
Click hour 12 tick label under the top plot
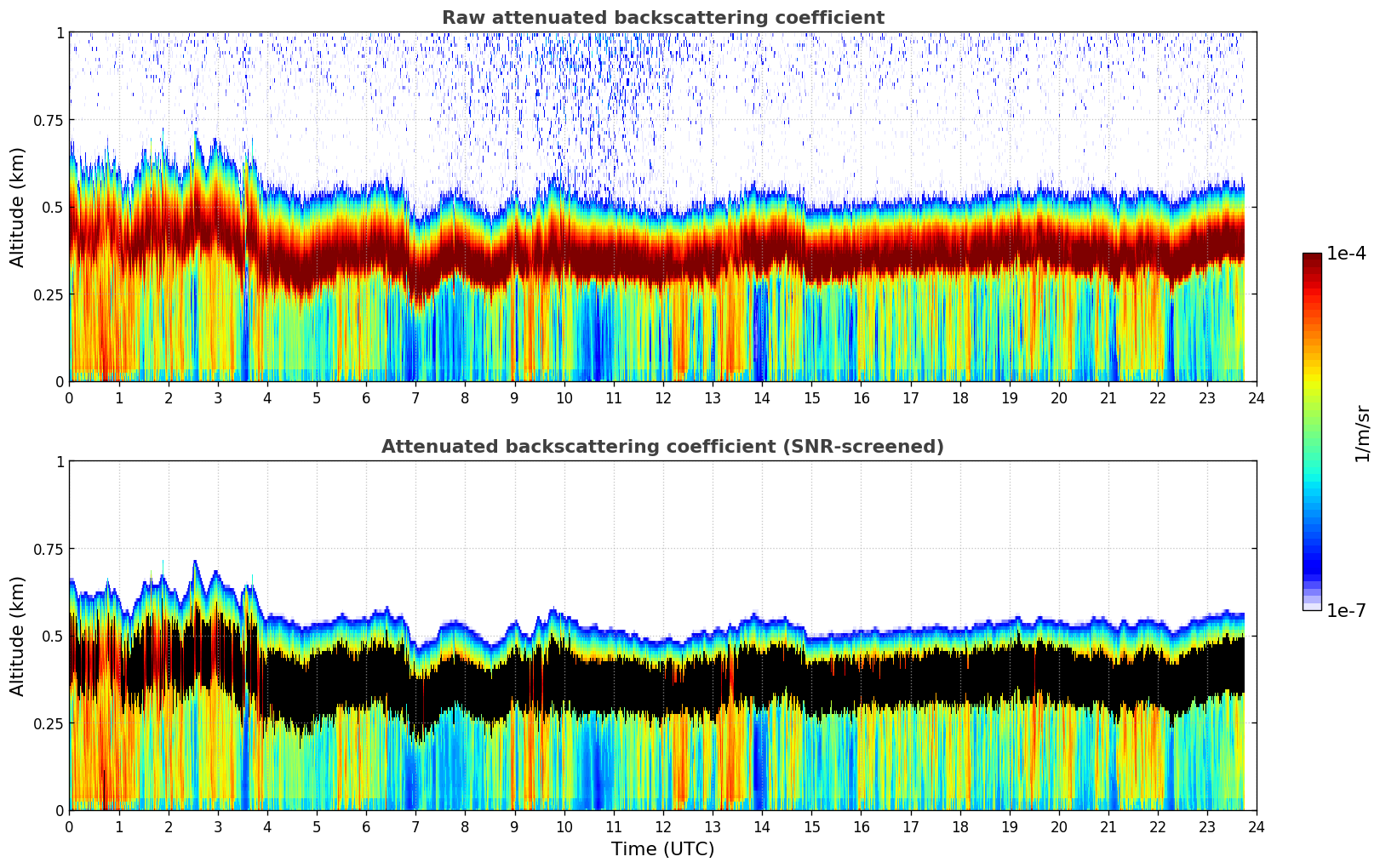pyautogui.click(x=662, y=398)
